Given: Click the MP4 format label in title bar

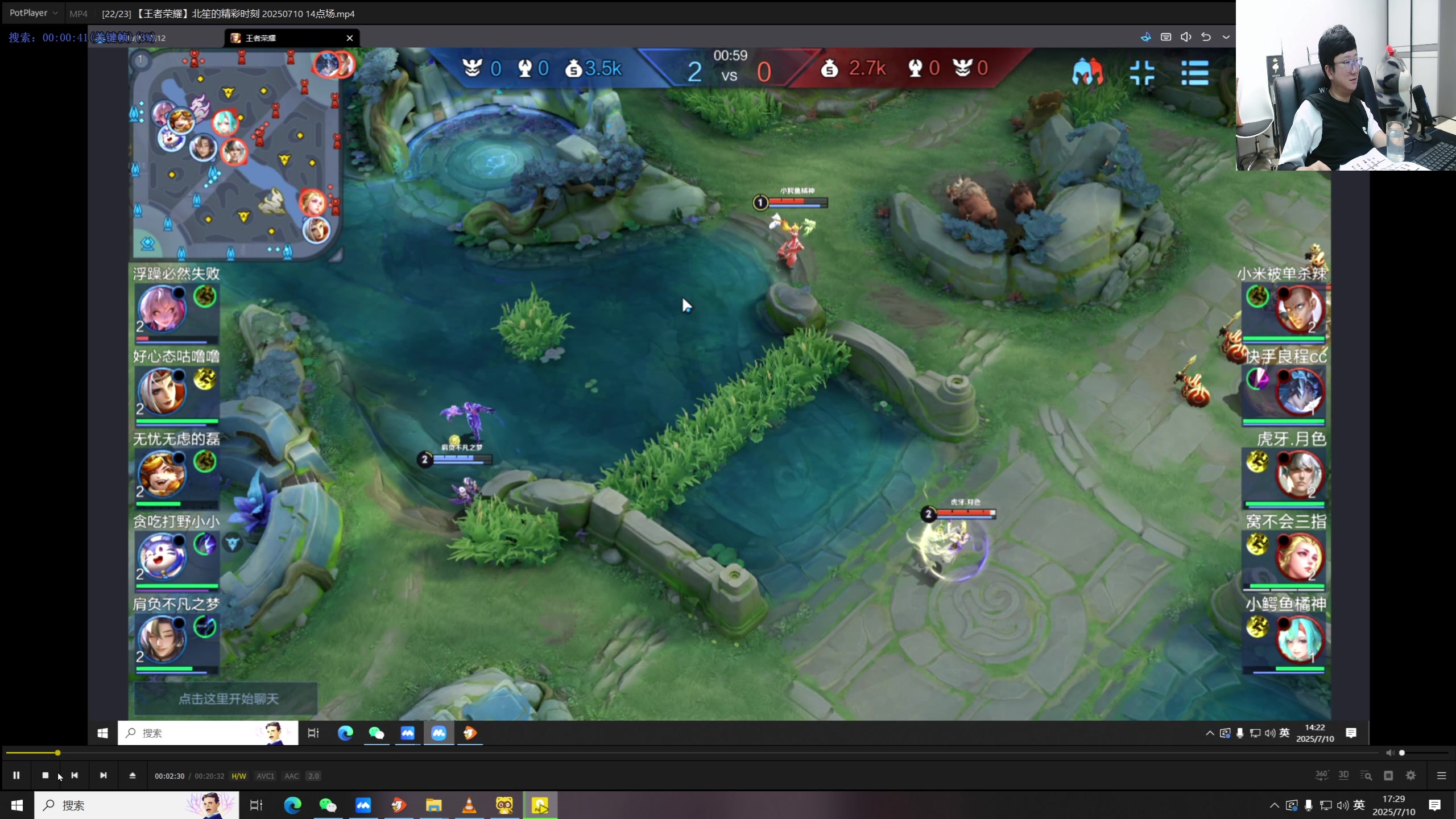Looking at the screenshot, I should [x=78, y=13].
